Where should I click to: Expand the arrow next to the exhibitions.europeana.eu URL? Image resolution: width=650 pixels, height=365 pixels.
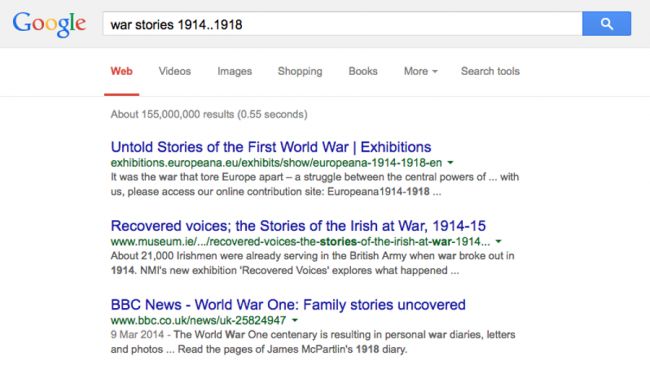click(450, 163)
